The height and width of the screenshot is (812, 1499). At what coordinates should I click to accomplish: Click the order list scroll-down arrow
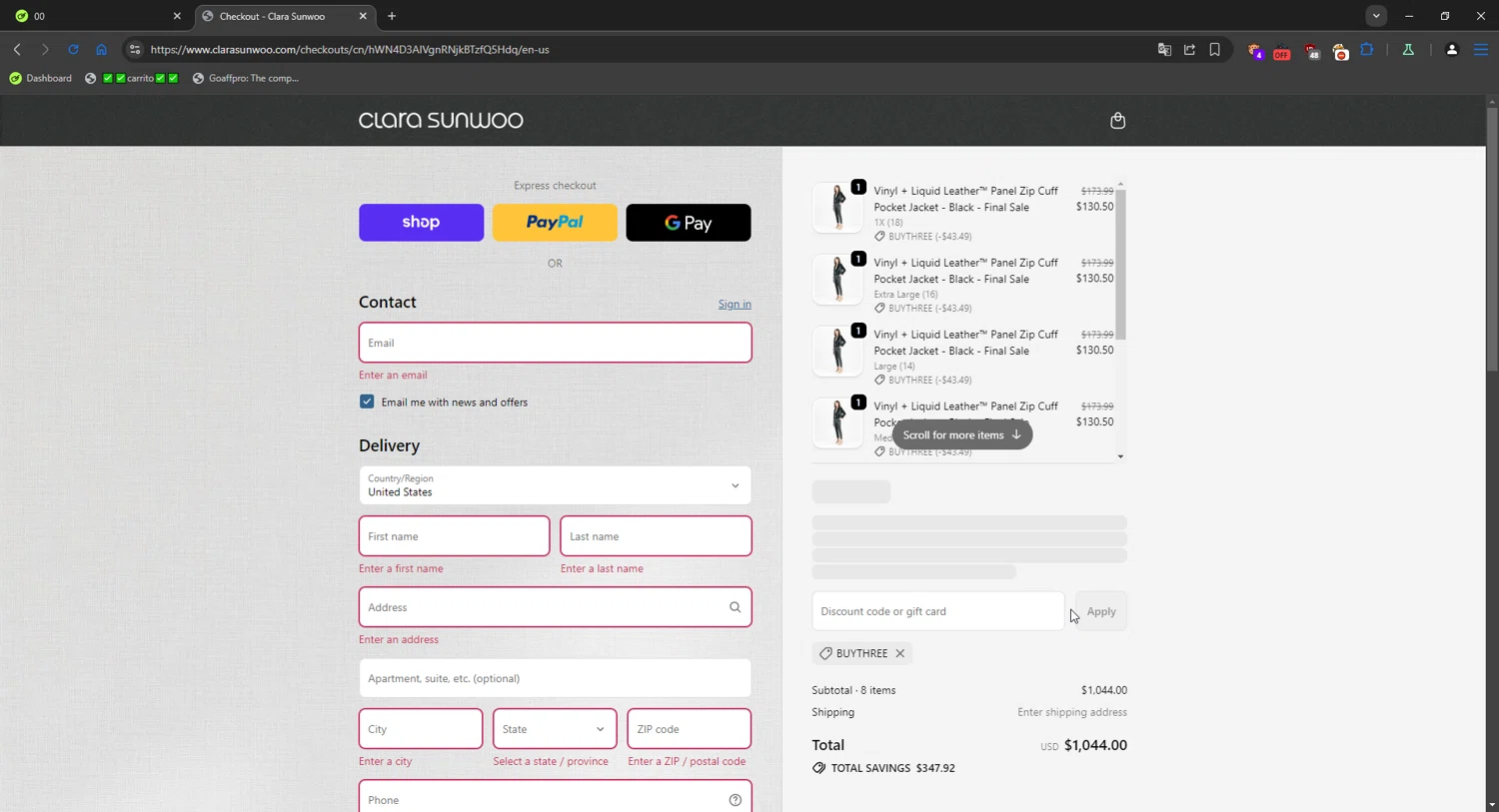coord(1120,456)
